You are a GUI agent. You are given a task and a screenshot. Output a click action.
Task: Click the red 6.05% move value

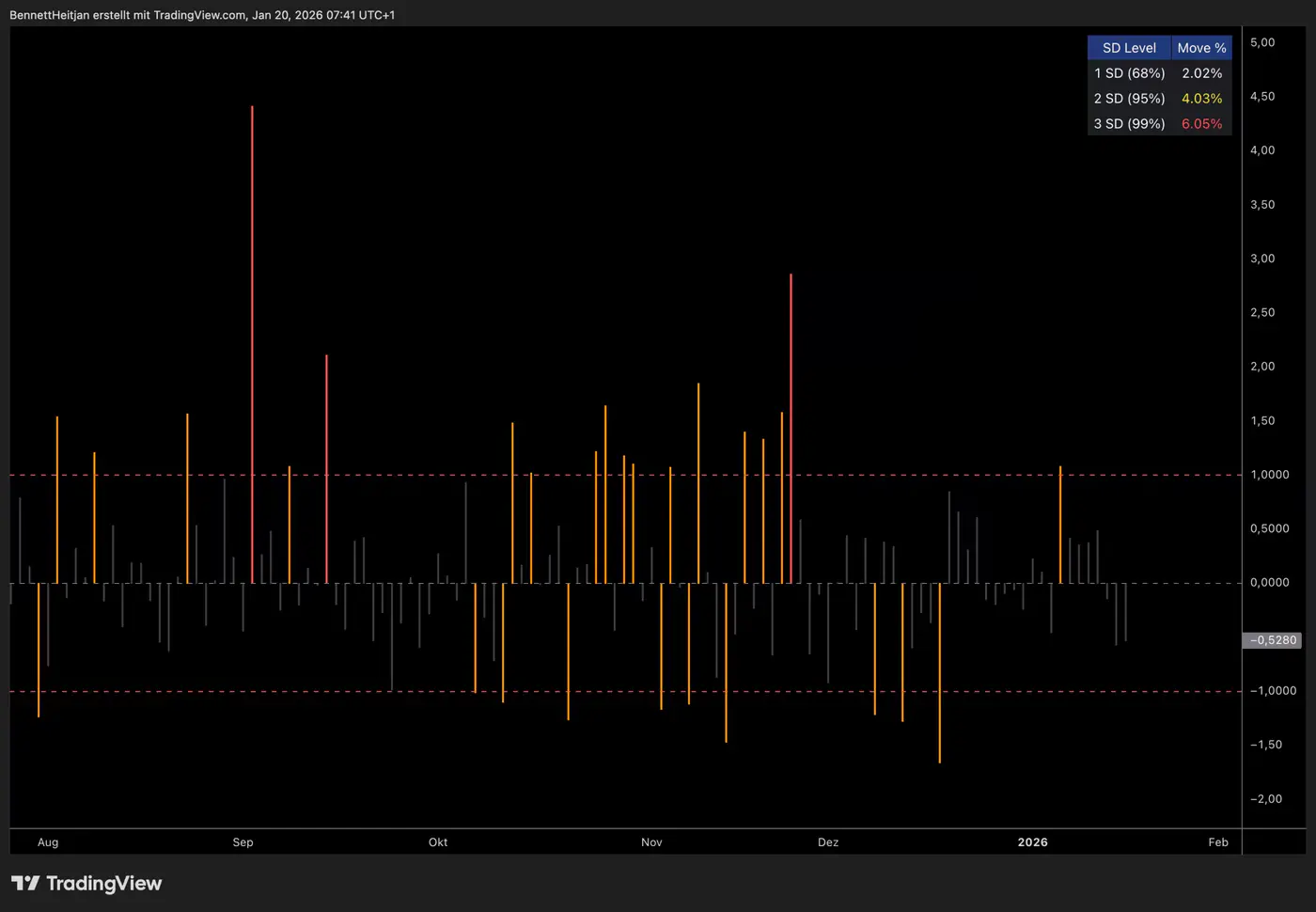[1202, 124]
